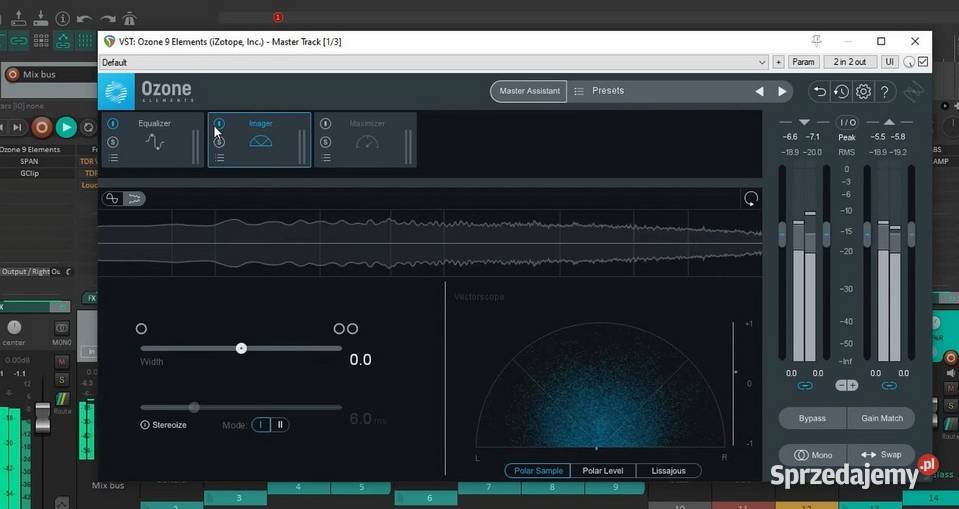
Task: Switch vectorscope to Polar Sample
Action: click(x=538, y=470)
